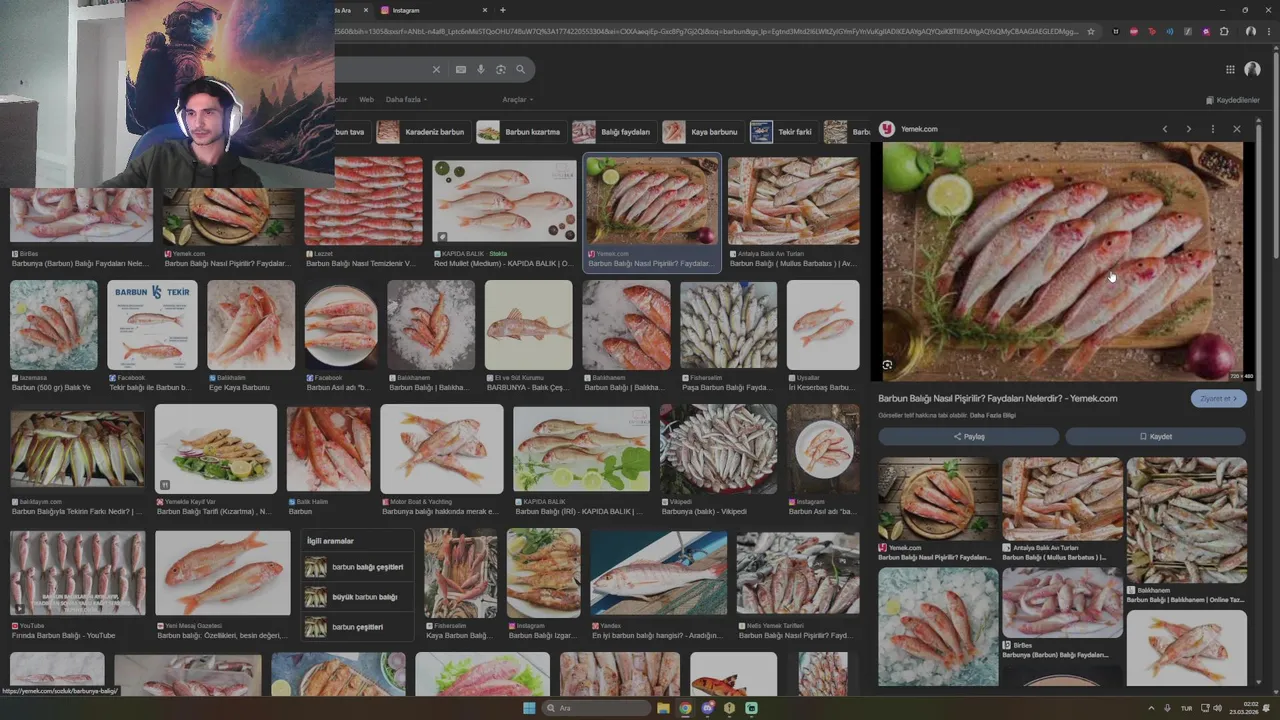Open the taskbar volume control
This screenshot has height=720, width=1280.
tap(1217, 708)
